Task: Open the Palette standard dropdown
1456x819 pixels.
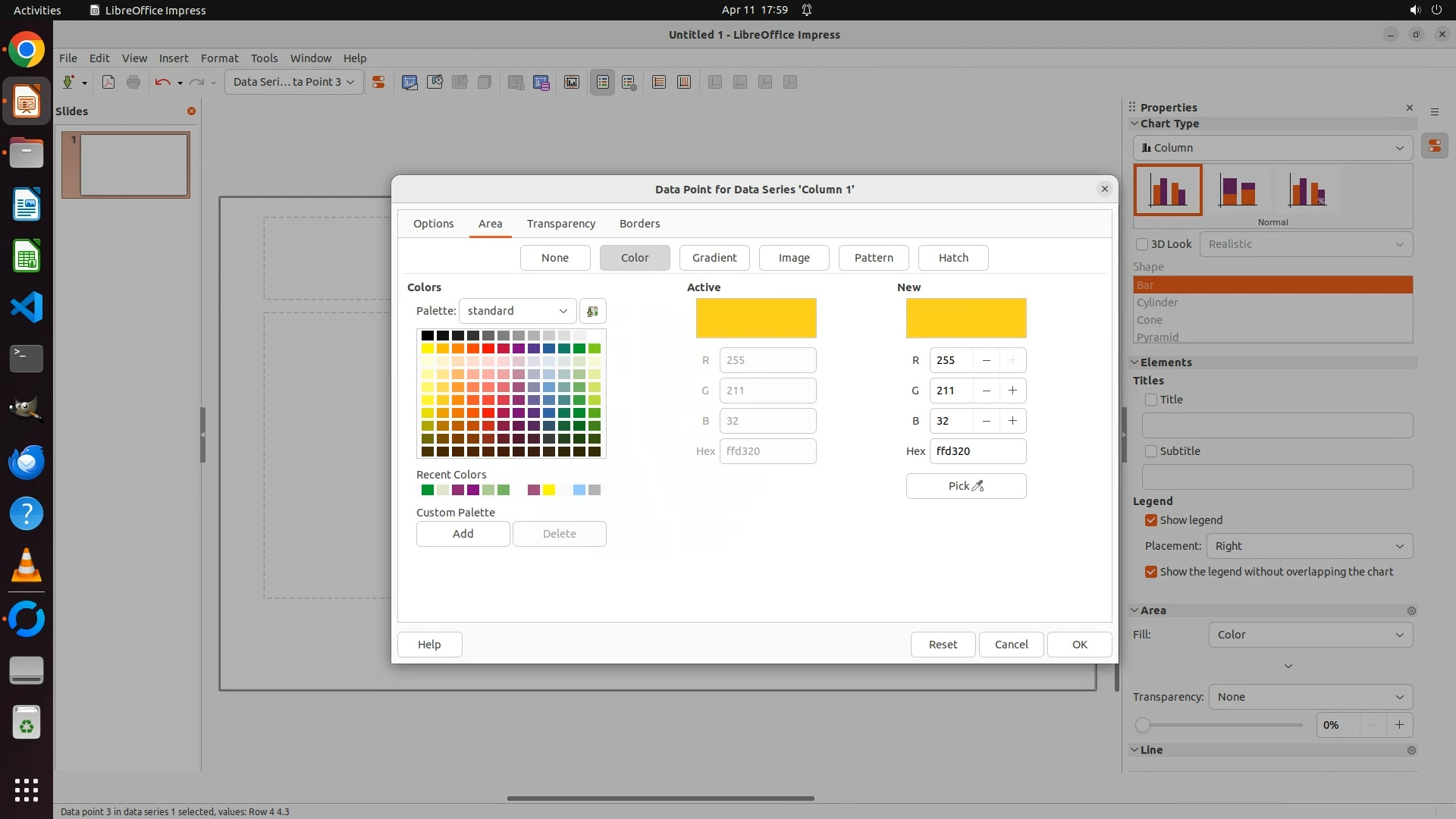Action: tap(517, 311)
